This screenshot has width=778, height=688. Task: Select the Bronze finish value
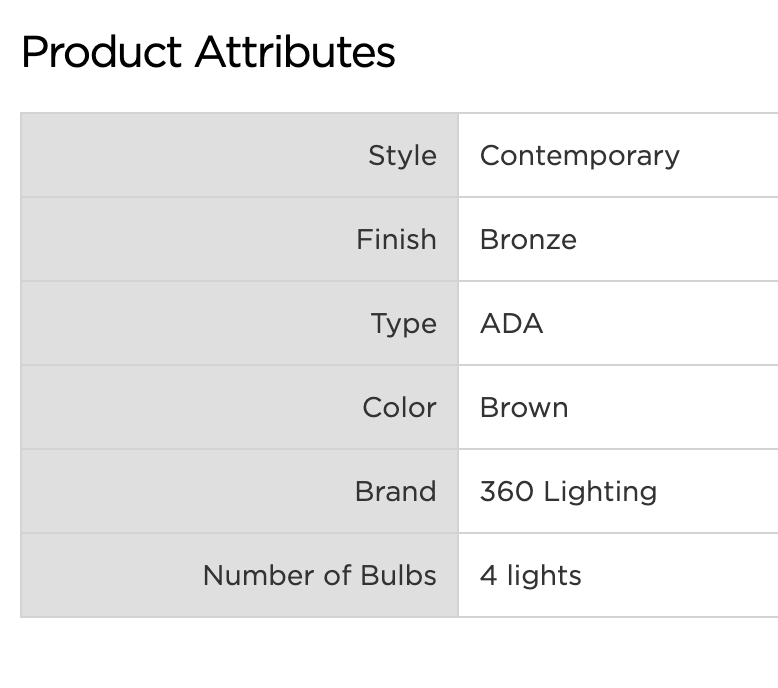point(528,240)
